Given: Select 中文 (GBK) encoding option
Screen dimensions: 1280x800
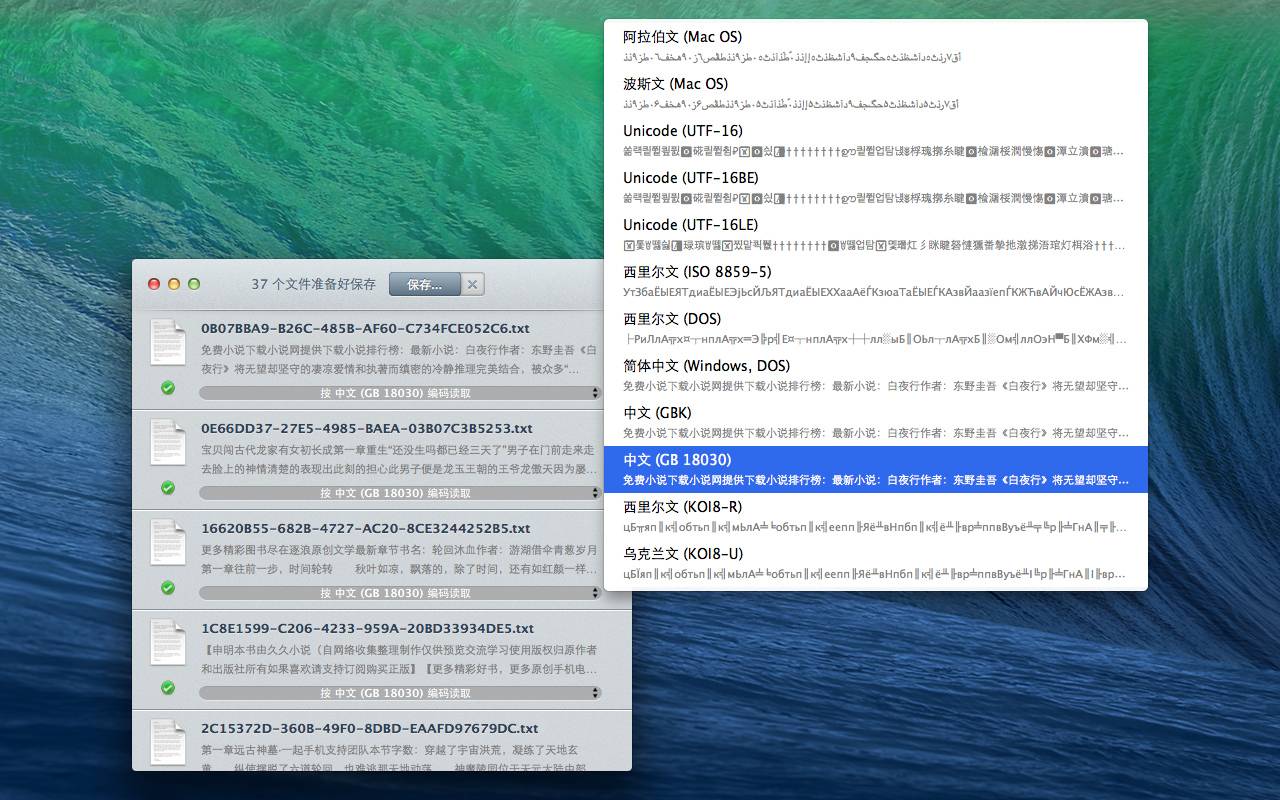Looking at the screenshot, I should coord(875,422).
